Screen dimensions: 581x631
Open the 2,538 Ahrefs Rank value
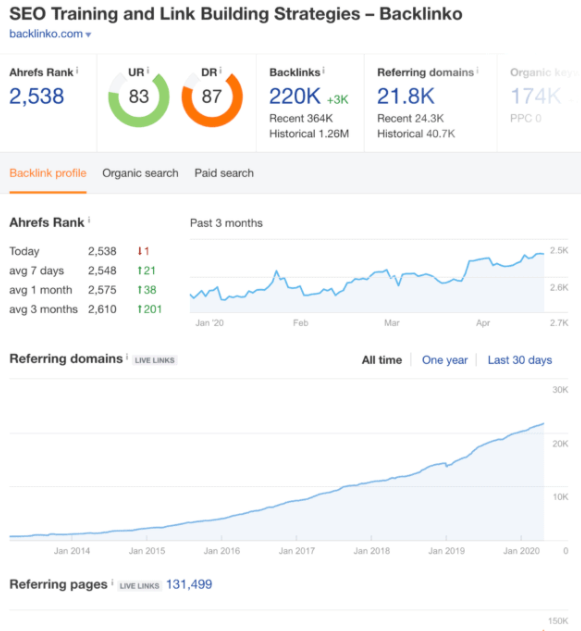coord(37,97)
